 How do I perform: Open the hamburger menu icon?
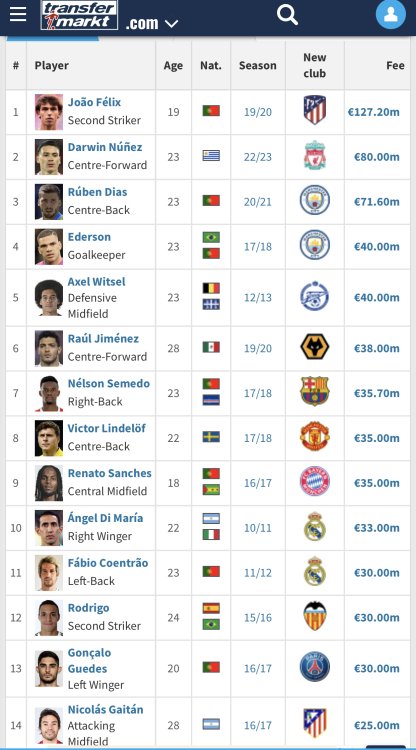point(18,14)
